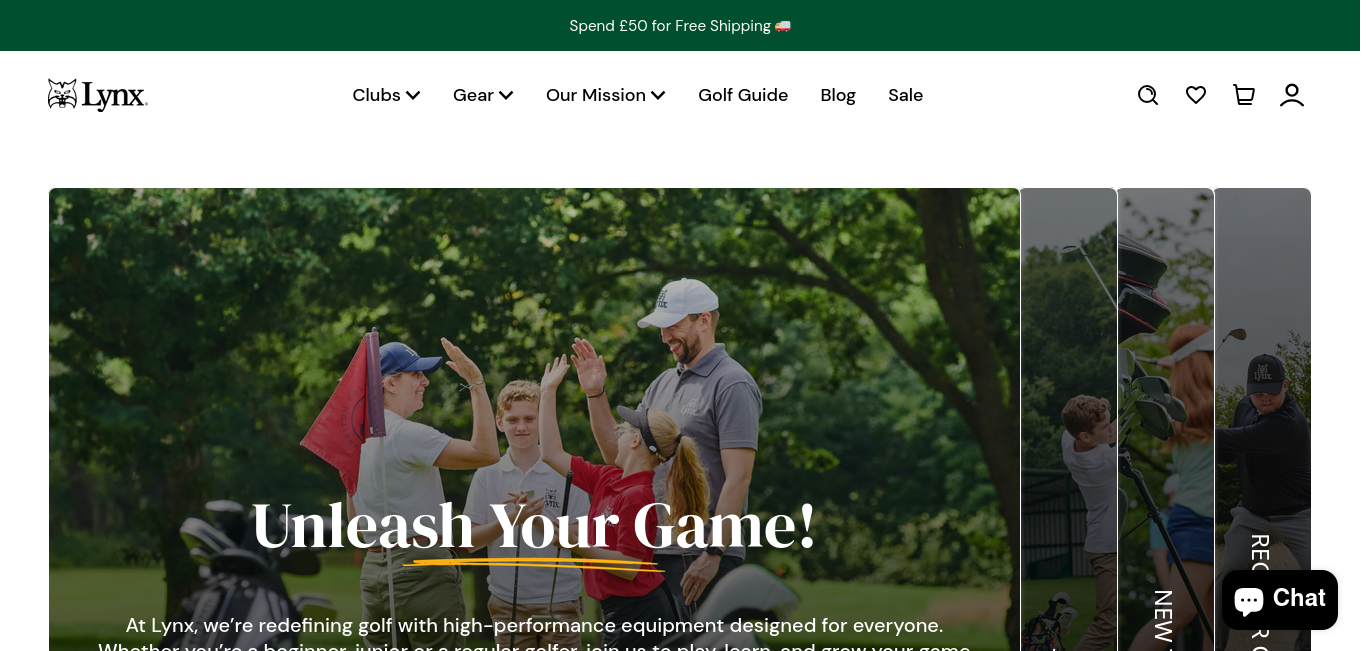Expand the Our Mission dropdown

(606, 95)
